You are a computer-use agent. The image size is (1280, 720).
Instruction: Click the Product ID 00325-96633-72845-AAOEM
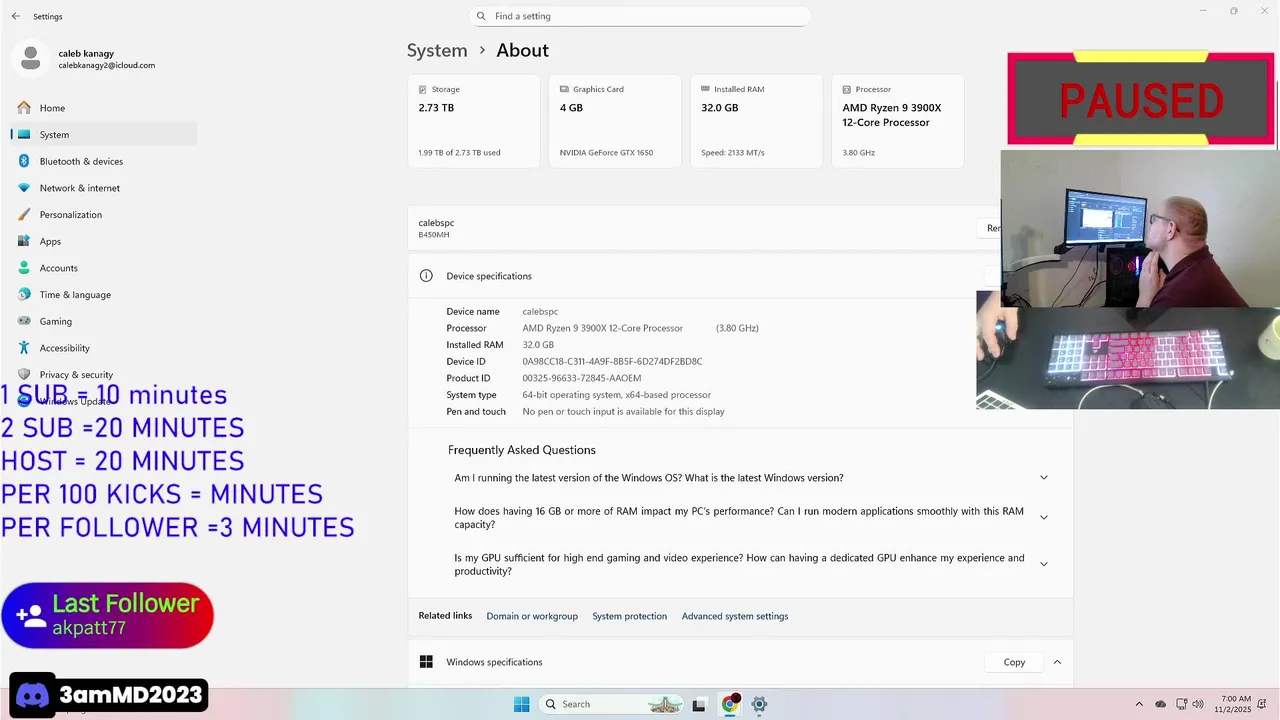point(582,378)
